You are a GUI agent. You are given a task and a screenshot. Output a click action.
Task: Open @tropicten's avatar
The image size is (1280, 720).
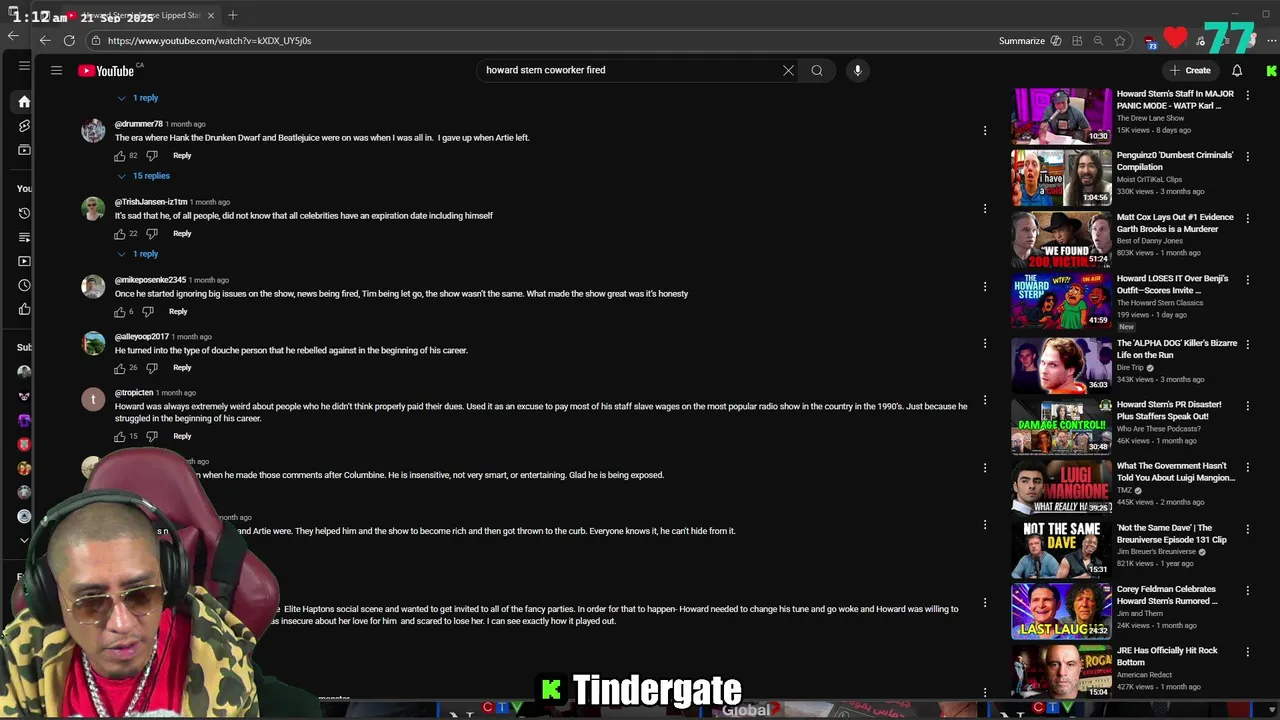click(x=93, y=400)
